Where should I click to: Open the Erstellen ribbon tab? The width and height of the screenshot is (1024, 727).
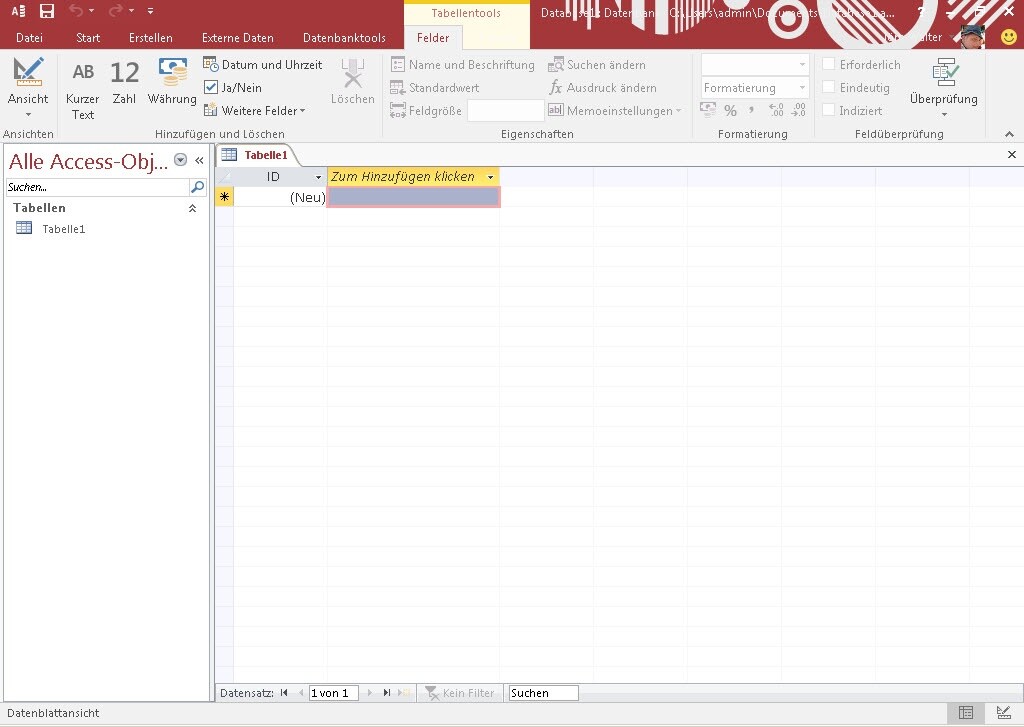click(150, 38)
